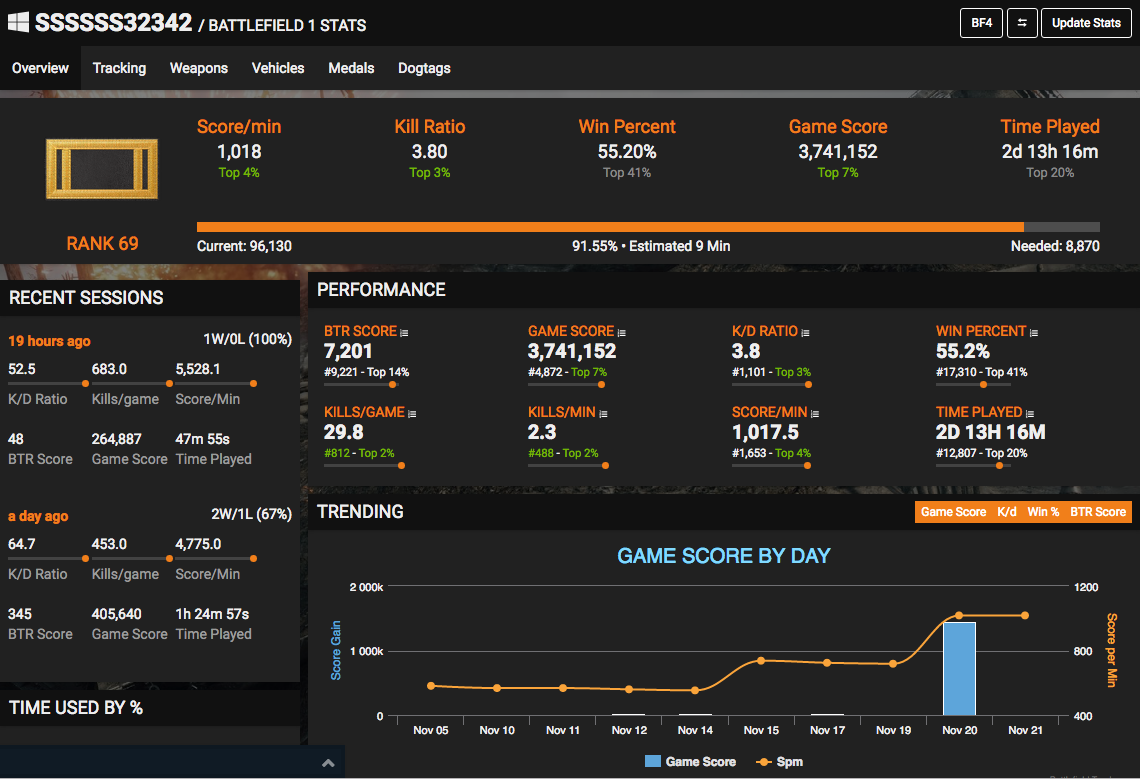Click '91.55% • Estimated 9 Min' text
The width and height of the screenshot is (1140, 779).
[x=651, y=247]
